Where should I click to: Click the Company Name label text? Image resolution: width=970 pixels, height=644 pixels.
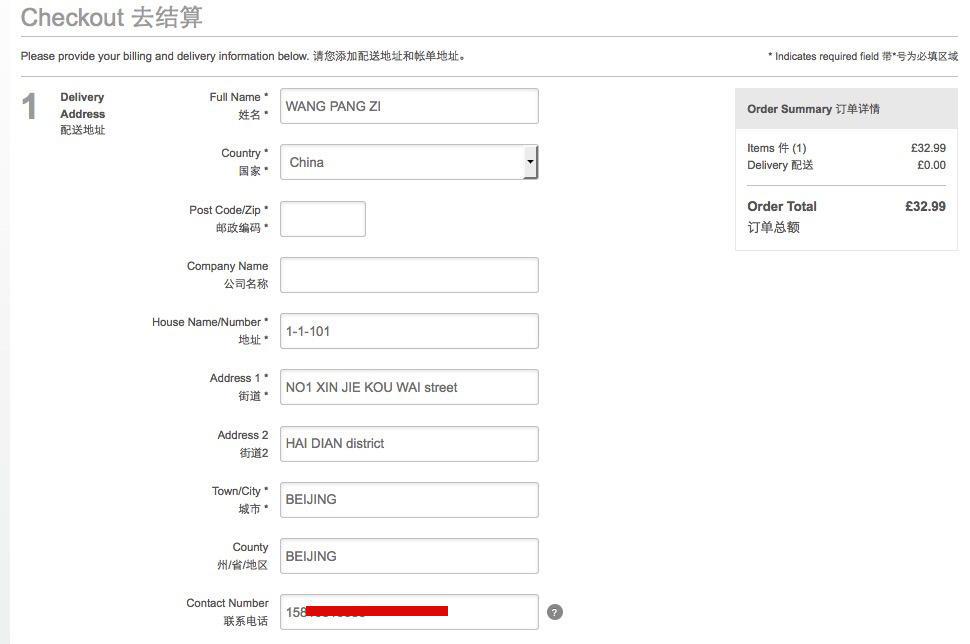pyautogui.click(x=227, y=275)
